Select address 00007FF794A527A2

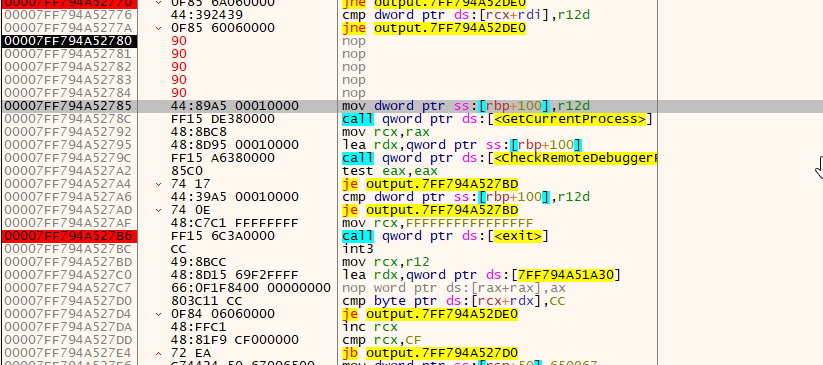pyautogui.click(x=68, y=171)
